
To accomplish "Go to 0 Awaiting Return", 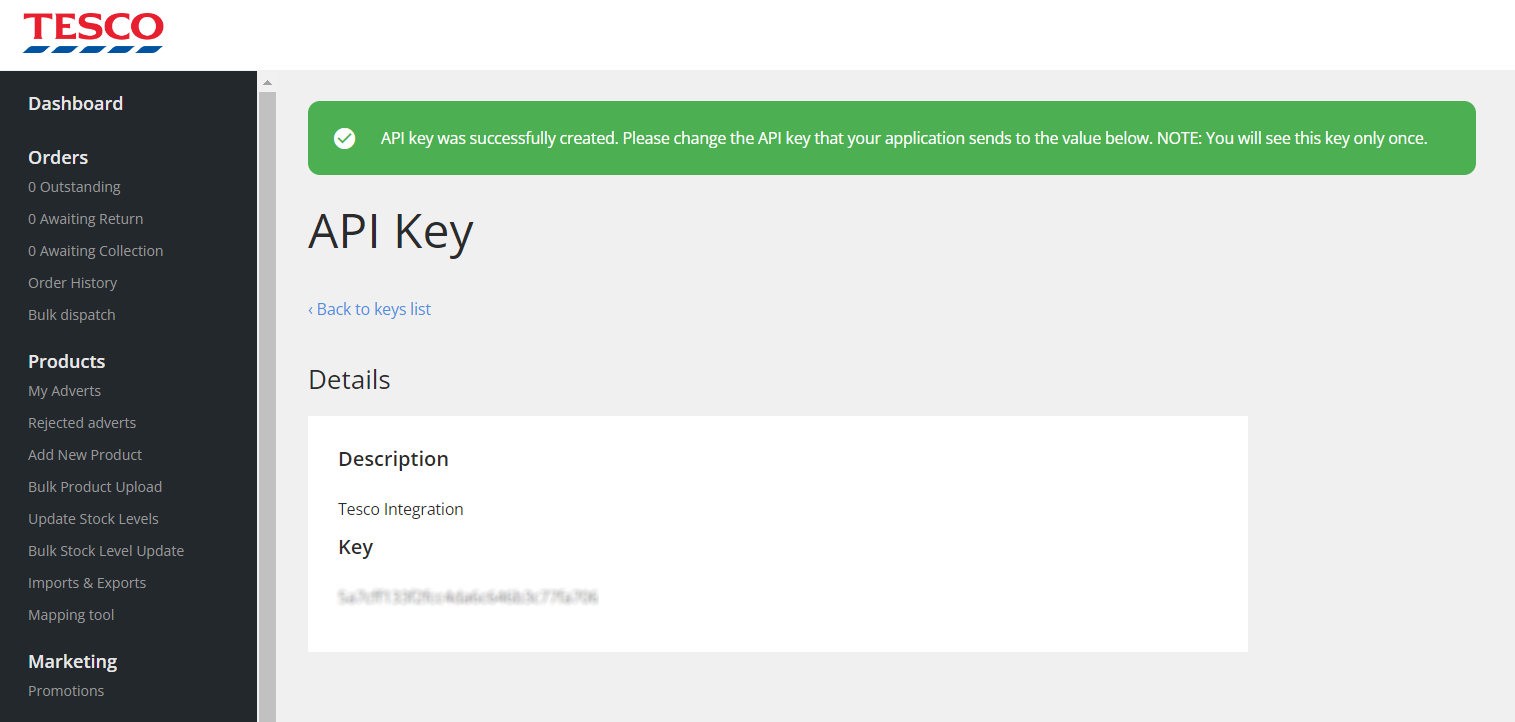I will pyautogui.click(x=86, y=219).
